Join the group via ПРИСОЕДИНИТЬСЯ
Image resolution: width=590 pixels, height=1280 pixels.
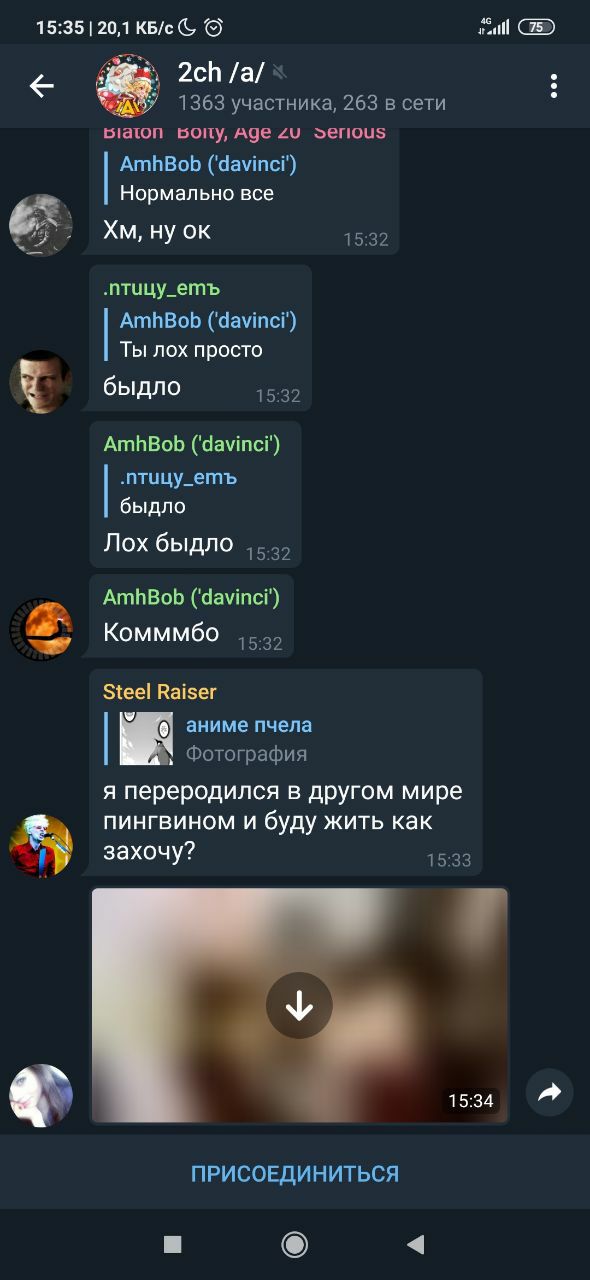(295, 1173)
